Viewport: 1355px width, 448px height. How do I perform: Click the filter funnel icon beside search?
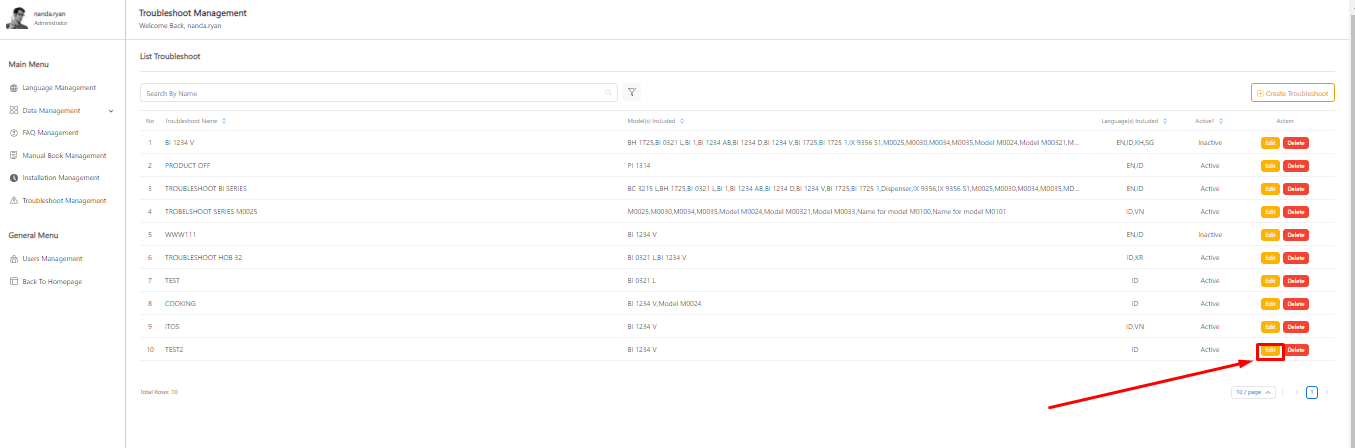pyautogui.click(x=632, y=93)
